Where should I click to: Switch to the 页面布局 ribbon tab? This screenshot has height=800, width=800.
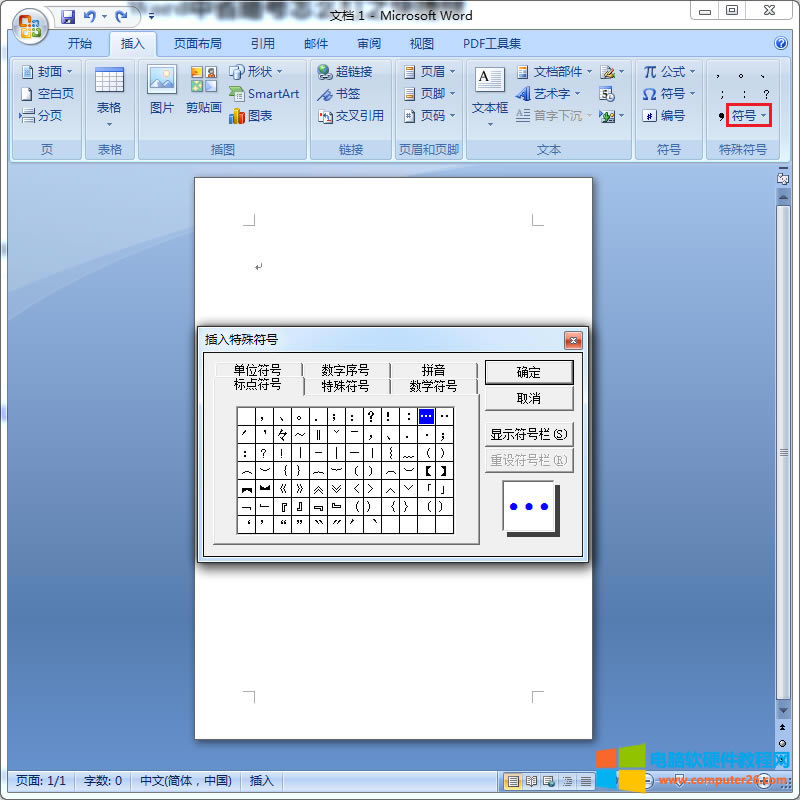point(197,44)
